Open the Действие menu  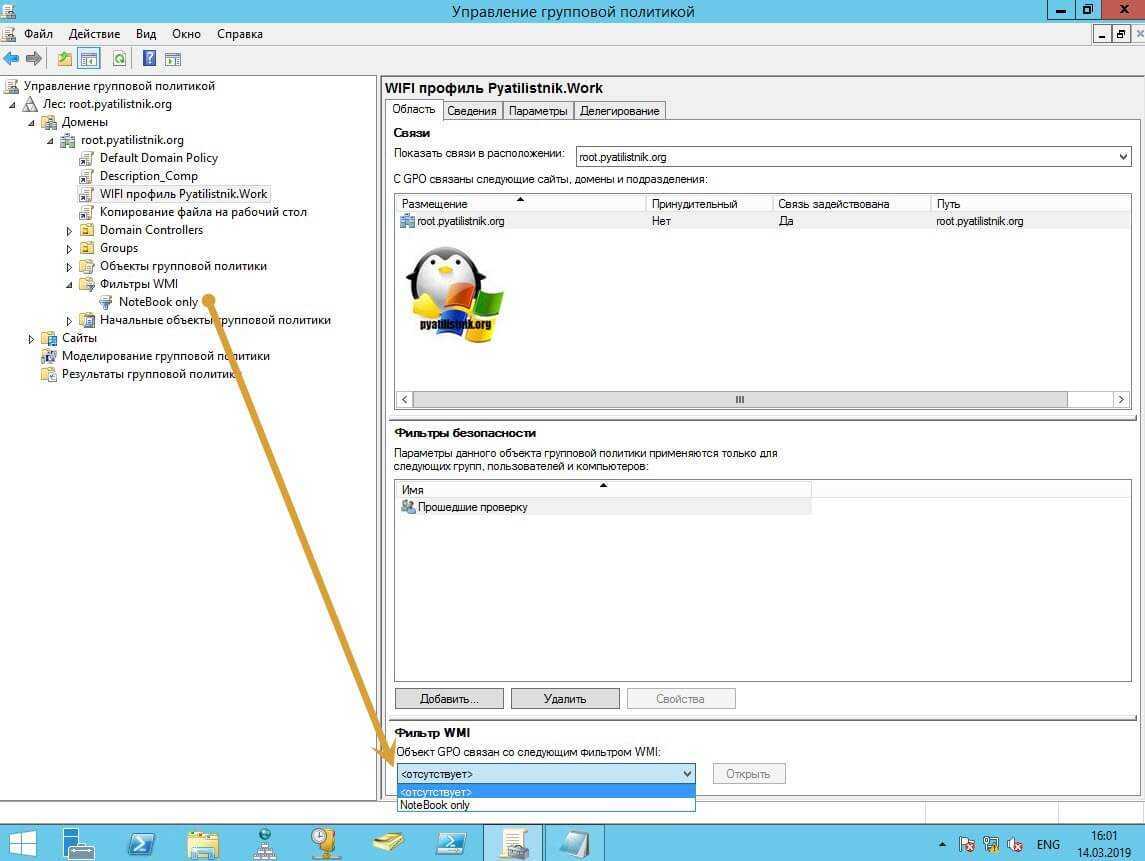point(94,34)
